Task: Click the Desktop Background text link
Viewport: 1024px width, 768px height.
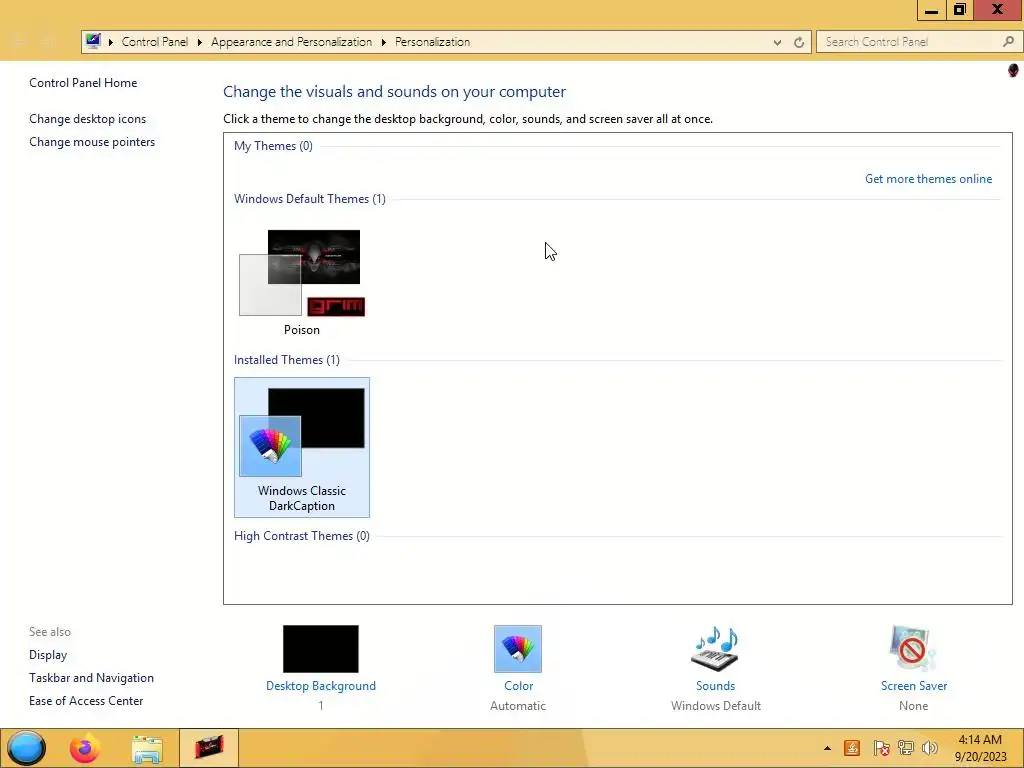Action: [321, 686]
